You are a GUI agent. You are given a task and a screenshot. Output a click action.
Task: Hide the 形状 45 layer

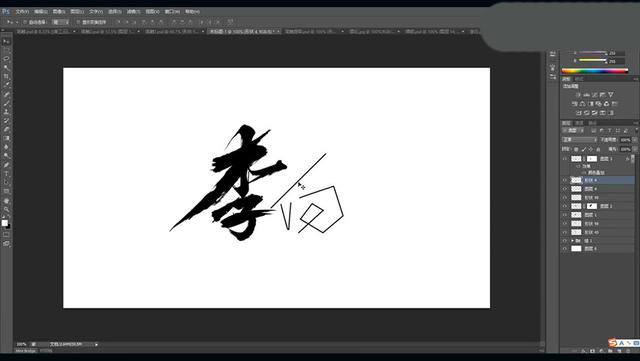[x=565, y=232]
